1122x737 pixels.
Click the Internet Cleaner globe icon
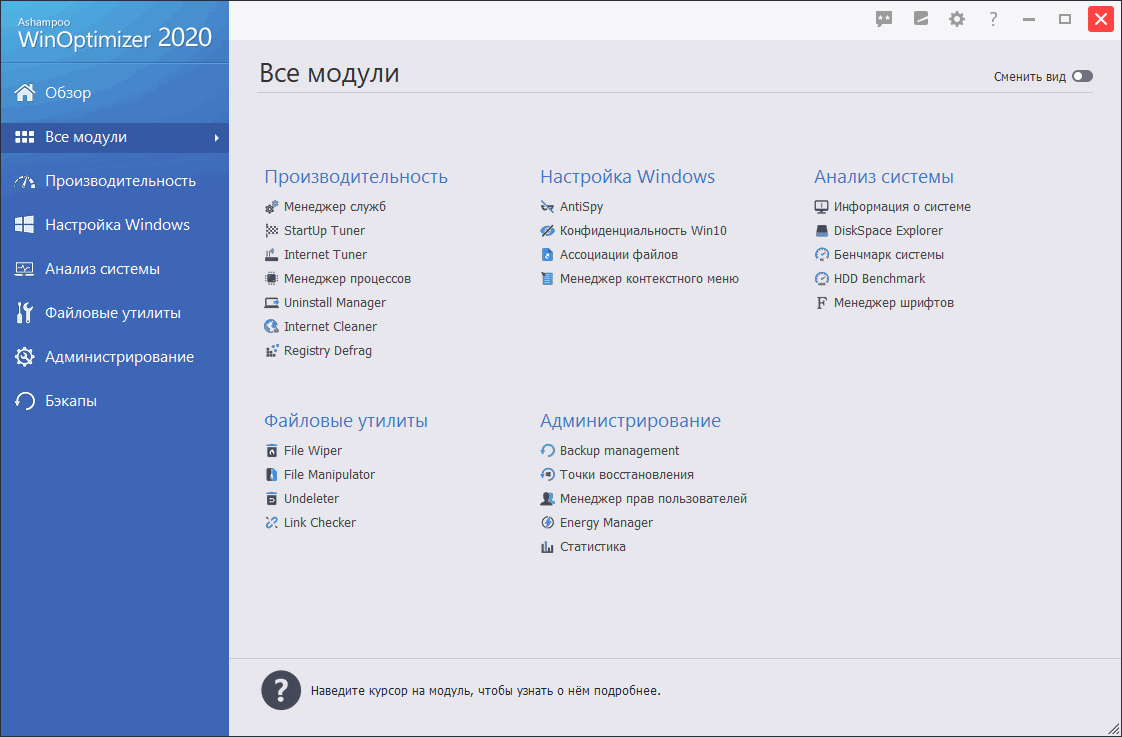pos(271,327)
